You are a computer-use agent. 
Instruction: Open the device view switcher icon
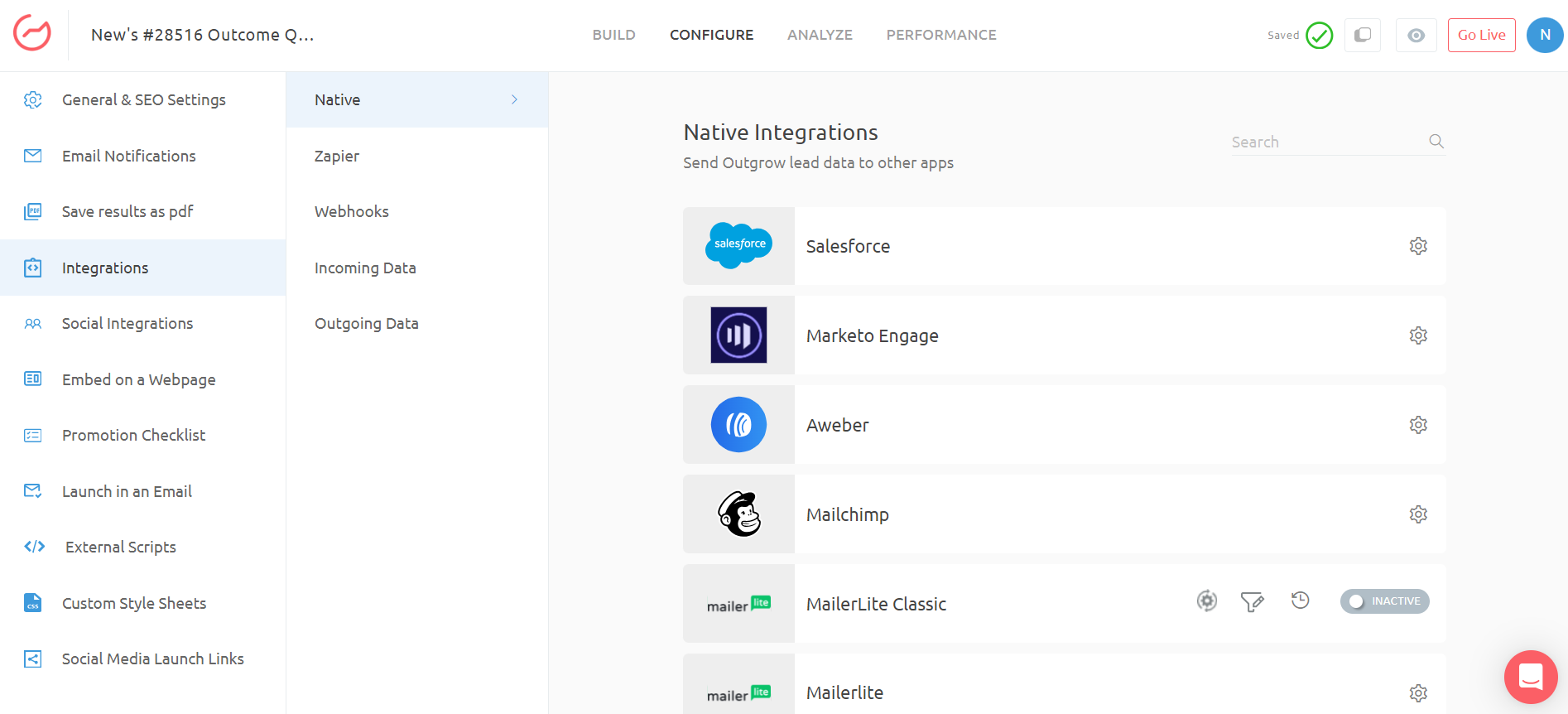(x=1362, y=35)
